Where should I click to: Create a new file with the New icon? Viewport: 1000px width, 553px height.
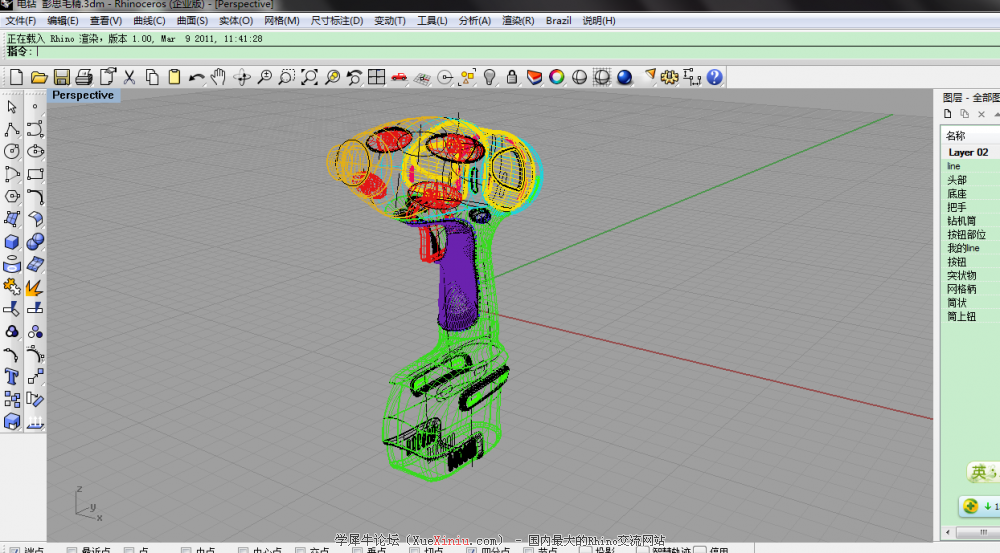pos(16,77)
